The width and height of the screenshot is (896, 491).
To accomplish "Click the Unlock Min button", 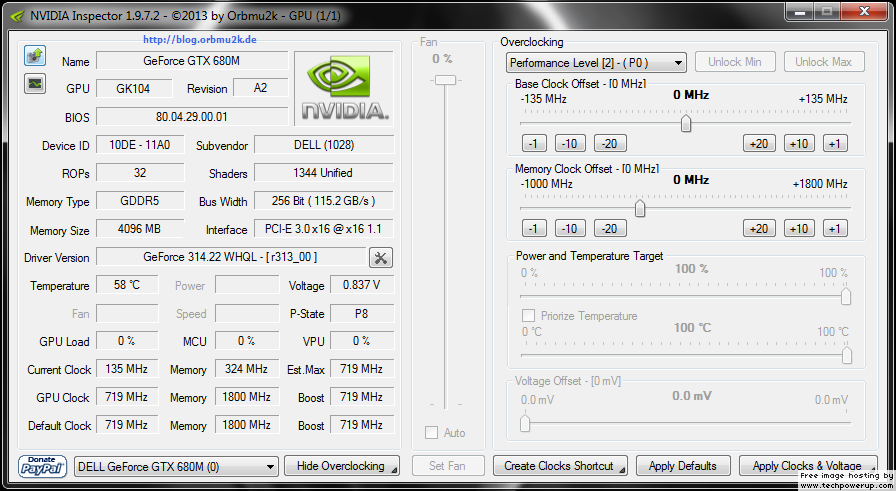I will click(735, 62).
